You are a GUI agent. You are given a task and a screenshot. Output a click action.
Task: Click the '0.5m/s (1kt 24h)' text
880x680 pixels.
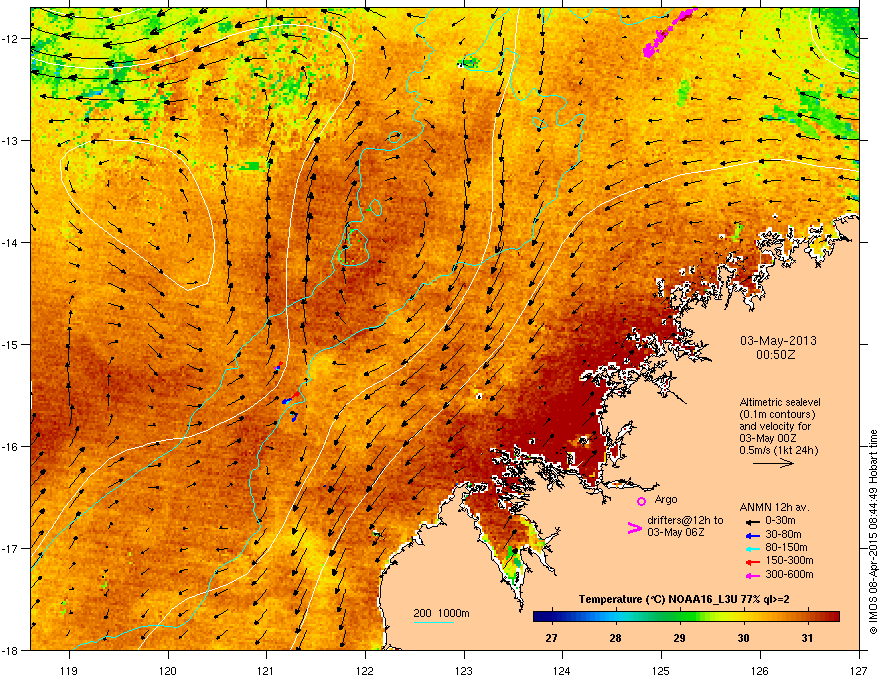(x=778, y=451)
